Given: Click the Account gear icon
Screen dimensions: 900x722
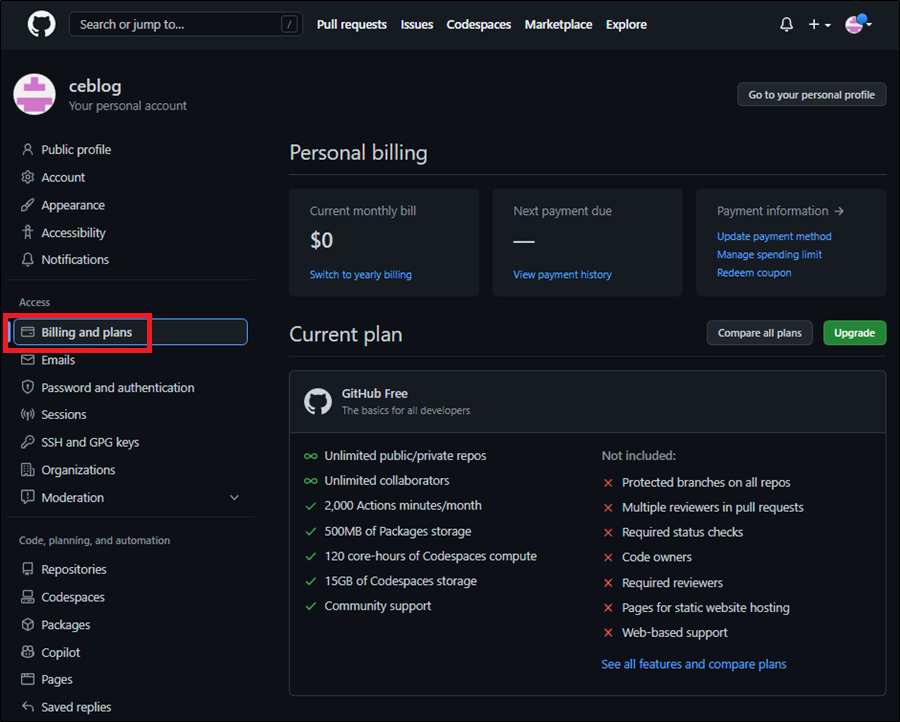Looking at the screenshot, I should click(28, 177).
